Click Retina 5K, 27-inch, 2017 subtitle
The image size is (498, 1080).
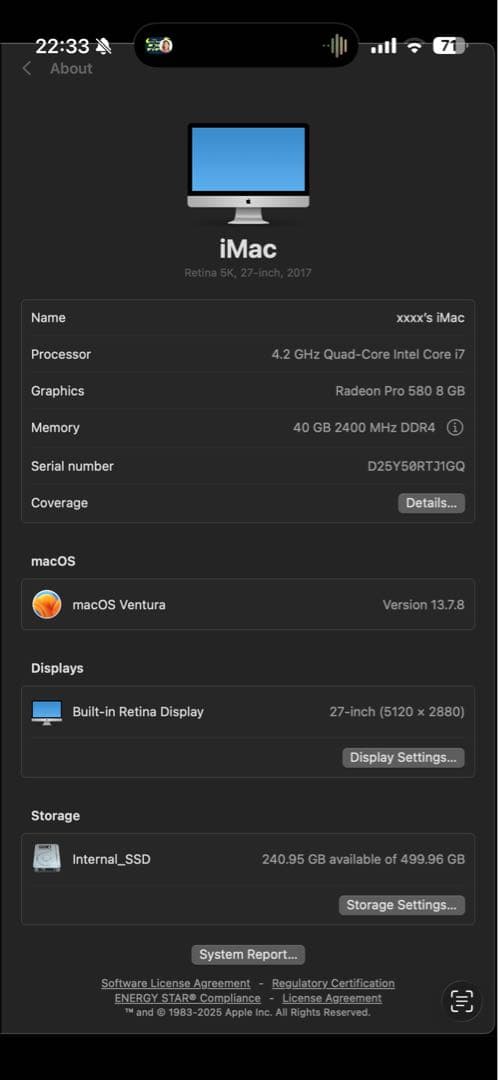[x=248, y=273]
